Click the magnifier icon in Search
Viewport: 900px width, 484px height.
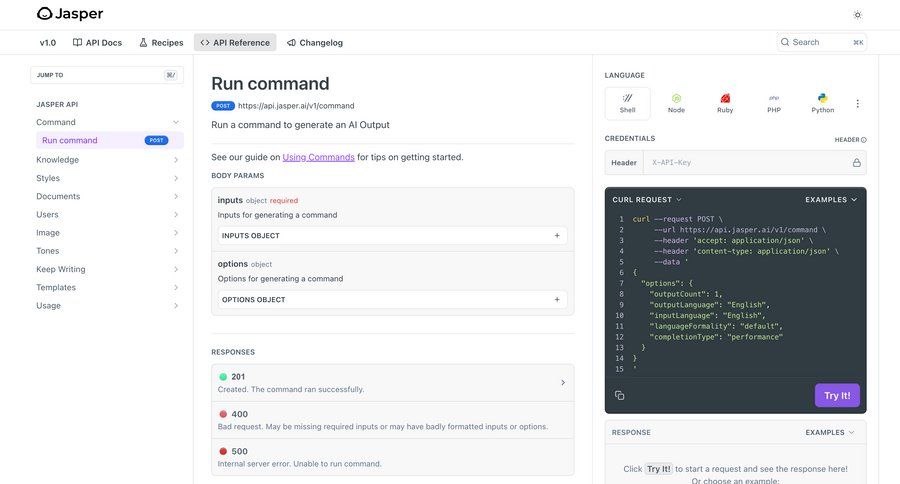(785, 42)
